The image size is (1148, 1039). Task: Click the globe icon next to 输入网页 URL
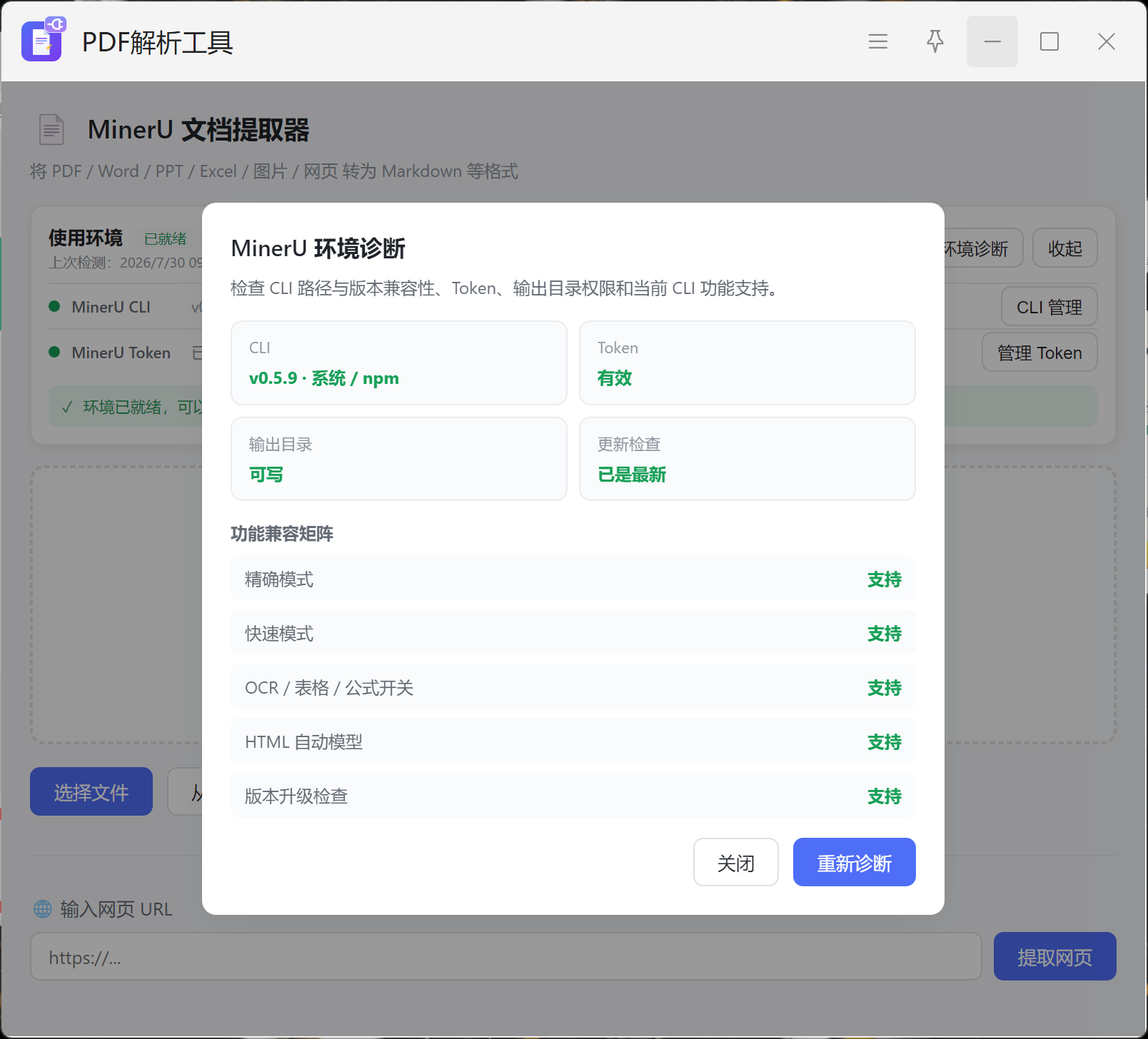pyautogui.click(x=43, y=908)
